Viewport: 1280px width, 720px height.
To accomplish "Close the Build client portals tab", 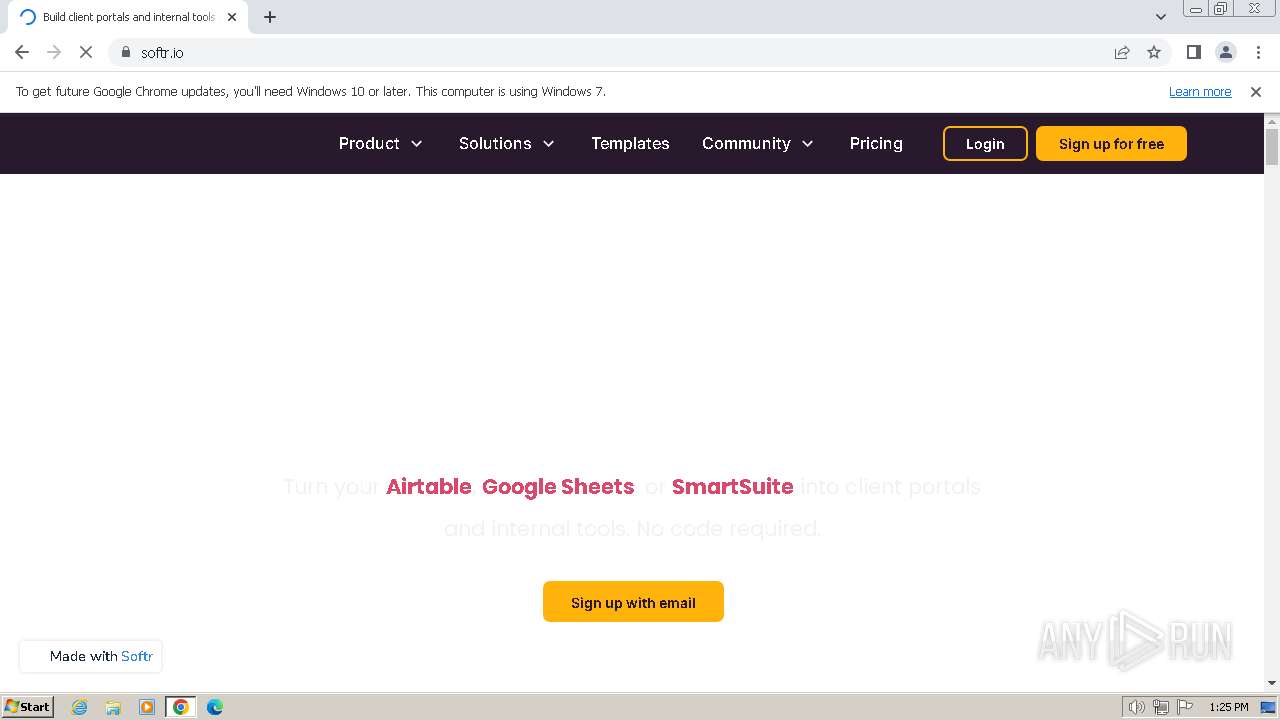I will [x=232, y=17].
